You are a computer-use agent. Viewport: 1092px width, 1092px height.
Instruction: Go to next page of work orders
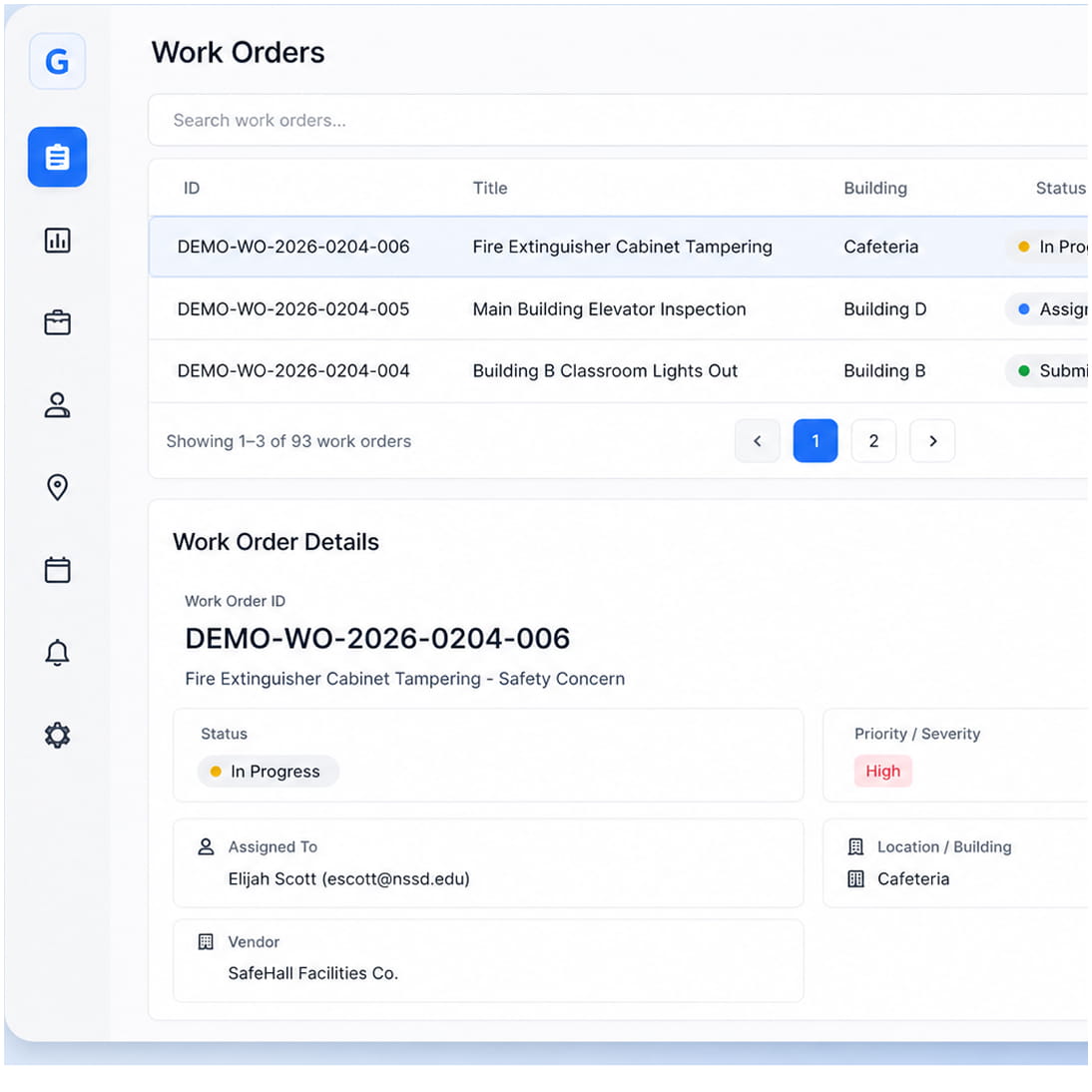(x=932, y=441)
